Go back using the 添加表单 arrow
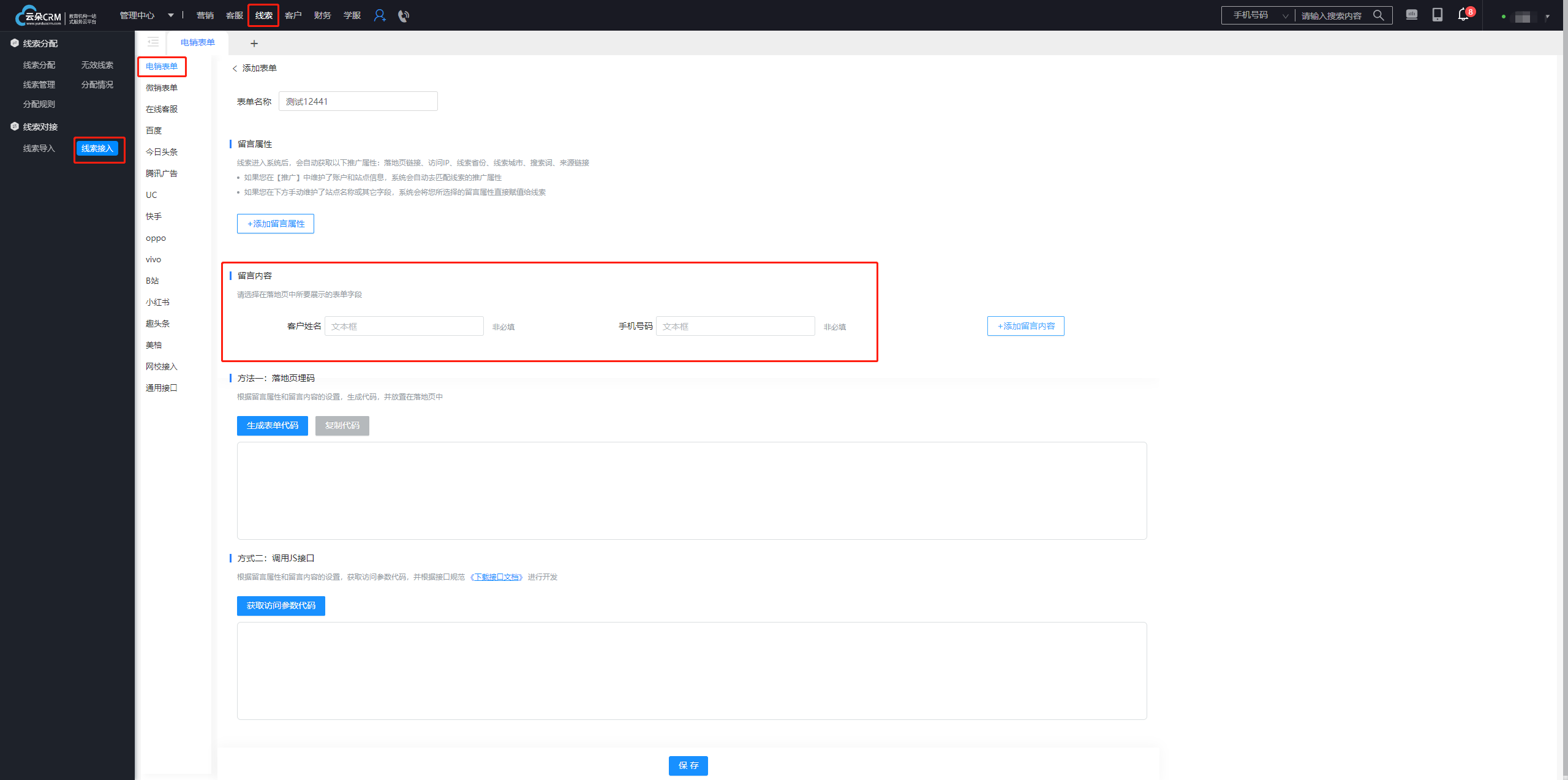The height and width of the screenshot is (780, 1568). [x=235, y=69]
